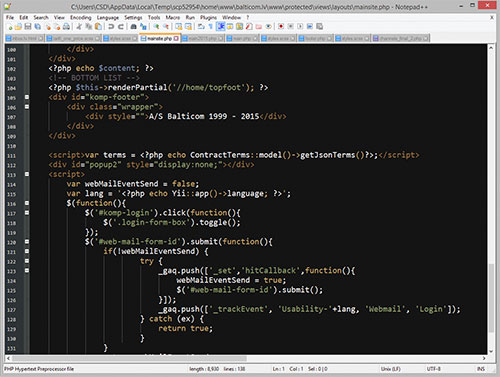Click the Copy icon in the toolbar
This screenshot has width=500, height=377.
(89, 27)
